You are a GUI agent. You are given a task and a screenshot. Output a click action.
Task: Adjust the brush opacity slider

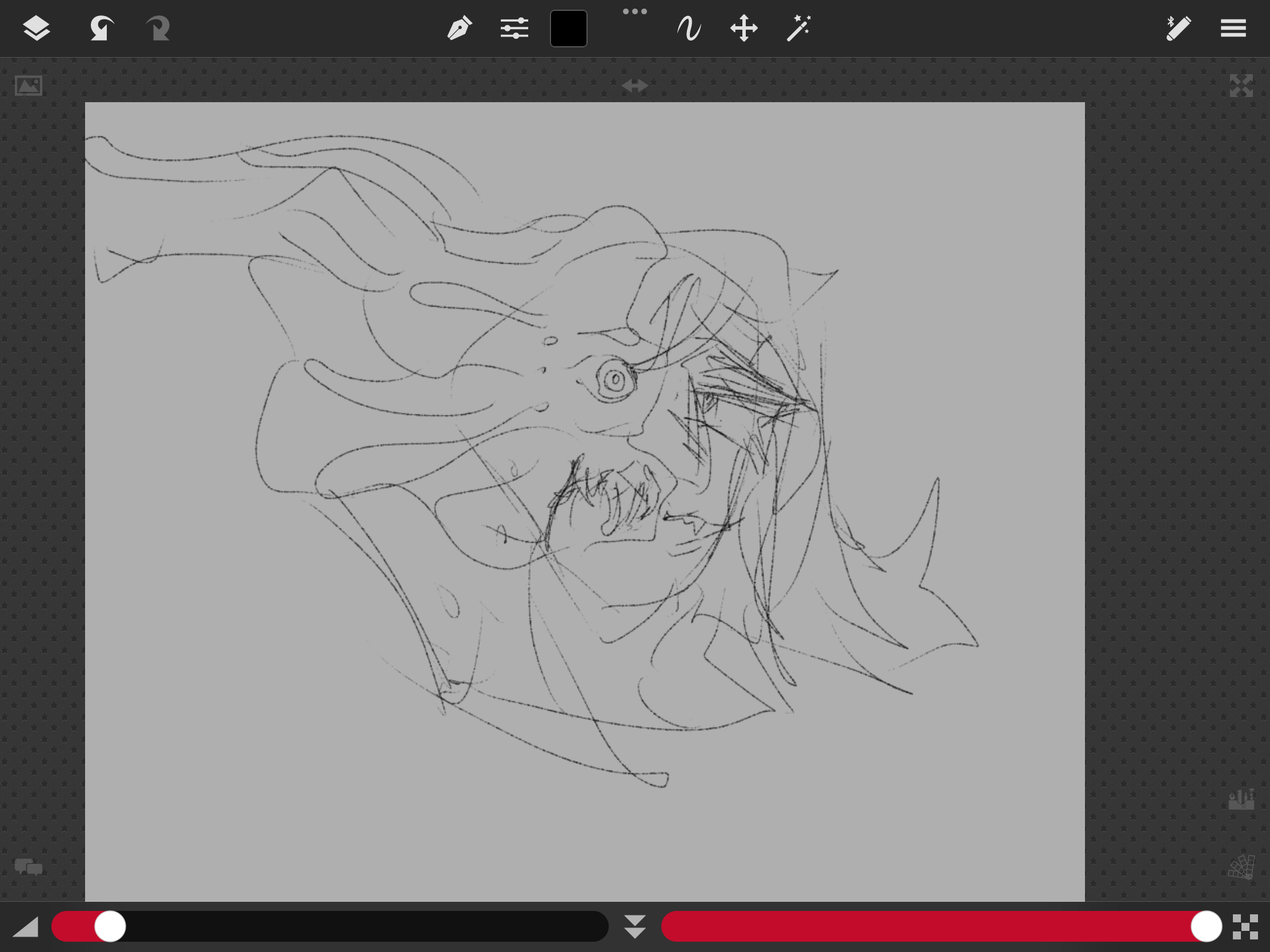942,926
